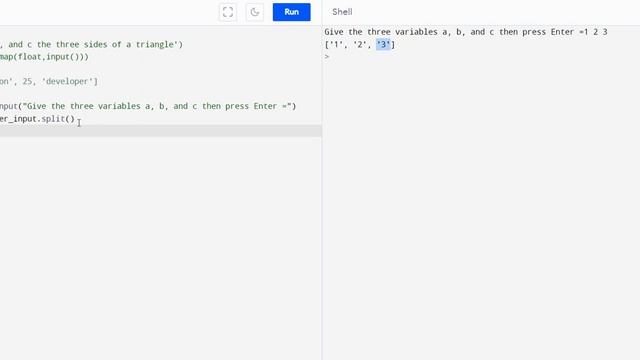Click the "'1'" item in shell list output

coord(336,44)
